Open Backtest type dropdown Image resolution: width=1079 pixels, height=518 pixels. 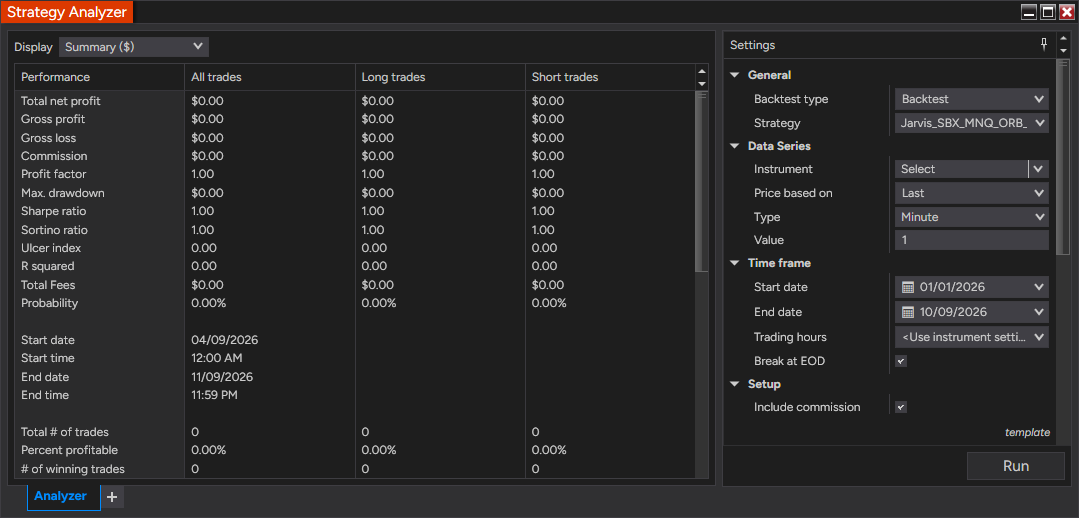click(972, 98)
